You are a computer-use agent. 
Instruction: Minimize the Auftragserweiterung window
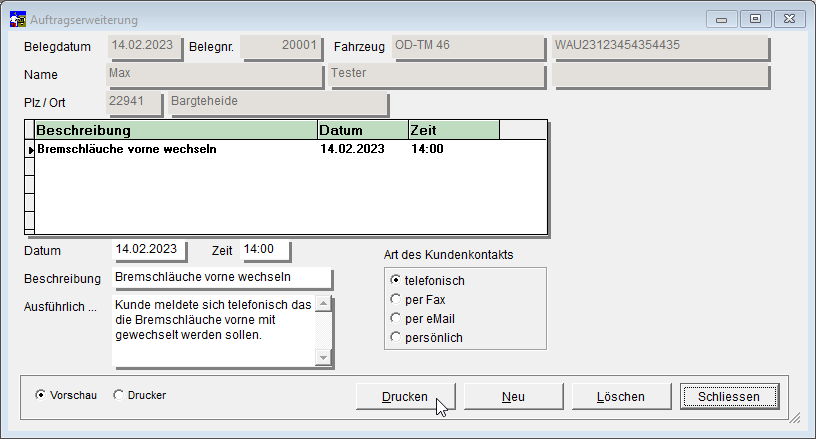coord(721,19)
